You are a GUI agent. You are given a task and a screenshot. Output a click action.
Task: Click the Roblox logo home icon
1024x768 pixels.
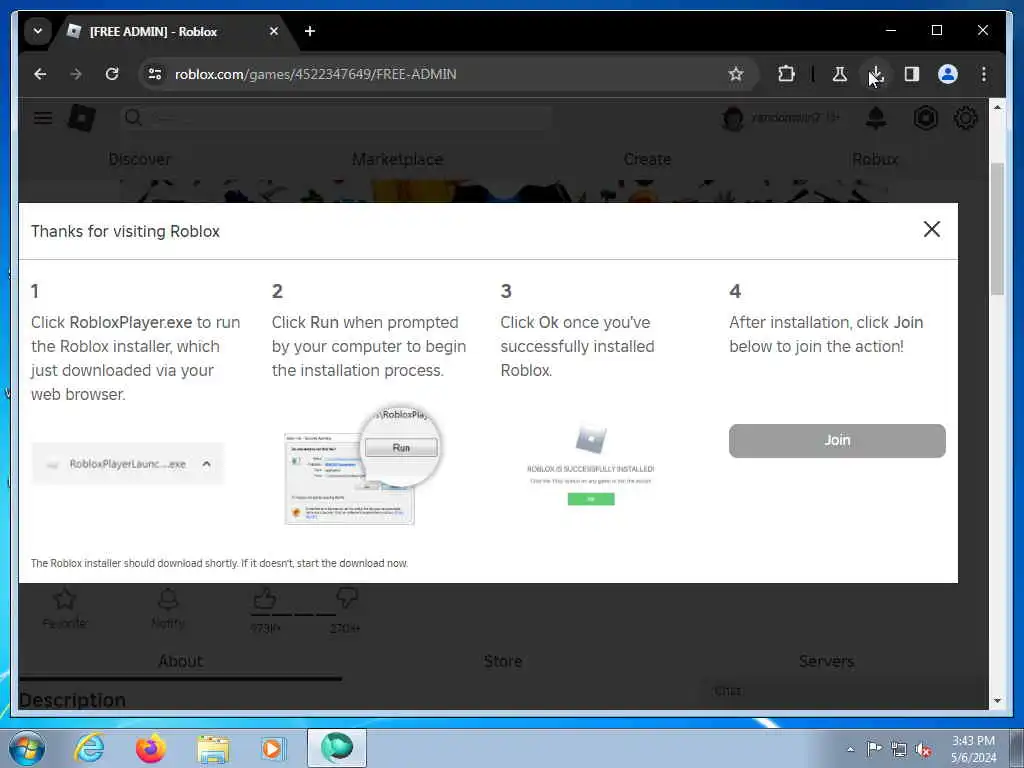(82, 118)
